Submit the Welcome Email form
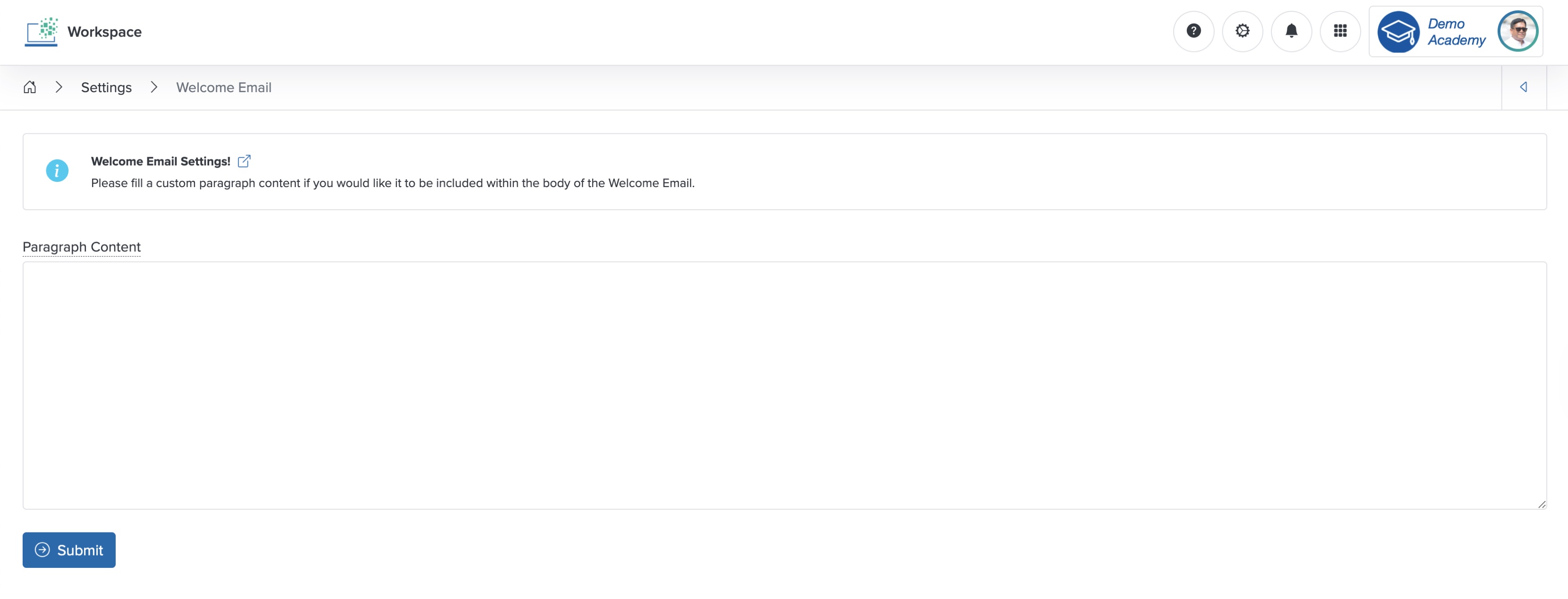 tap(69, 550)
